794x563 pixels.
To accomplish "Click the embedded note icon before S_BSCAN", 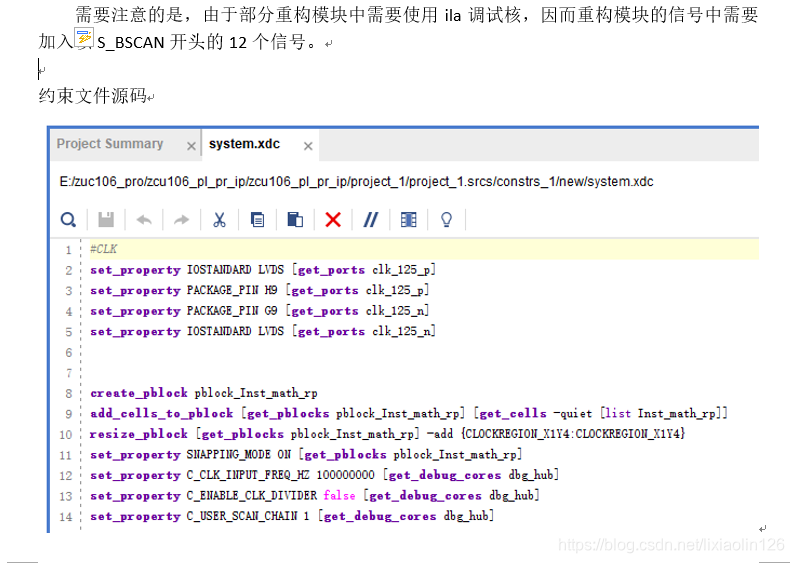I will click(84, 38).
